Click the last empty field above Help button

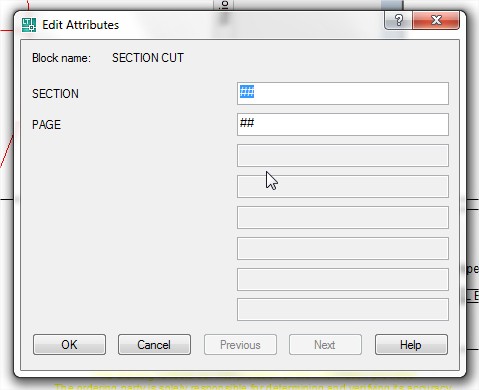(x=343, y=310)
